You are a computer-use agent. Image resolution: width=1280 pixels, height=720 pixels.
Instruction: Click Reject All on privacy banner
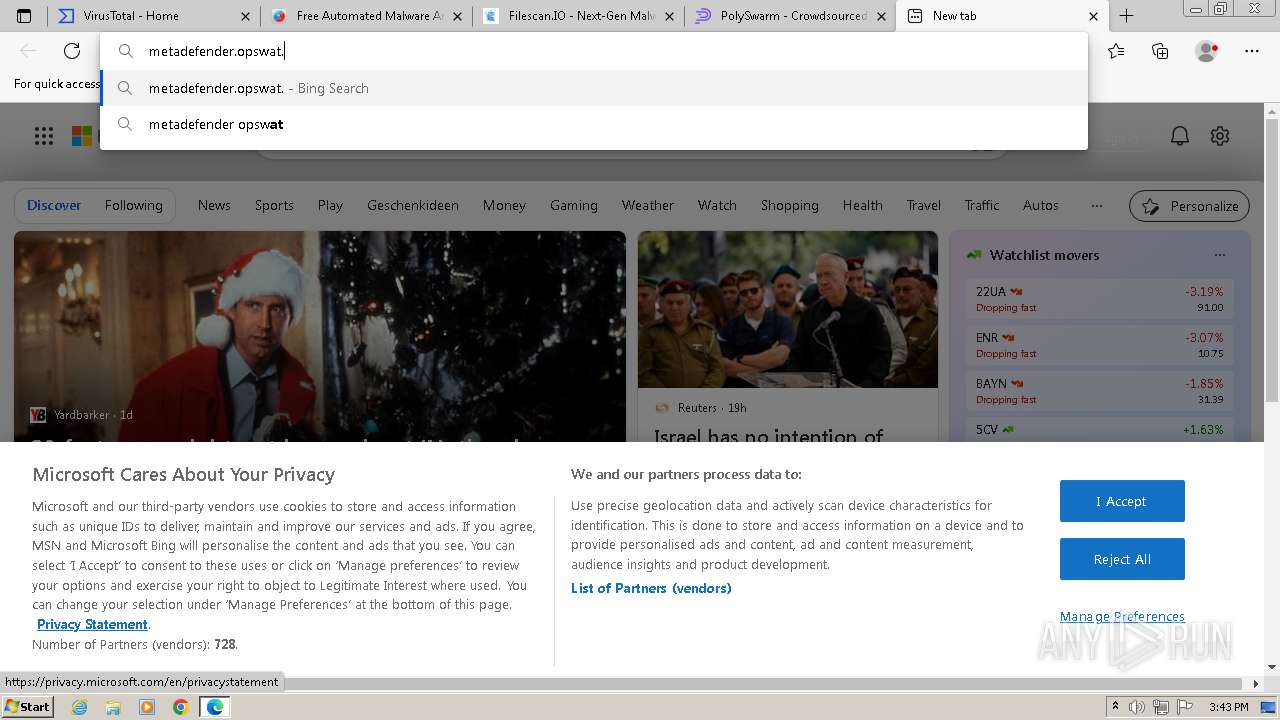coord(1122,559)
